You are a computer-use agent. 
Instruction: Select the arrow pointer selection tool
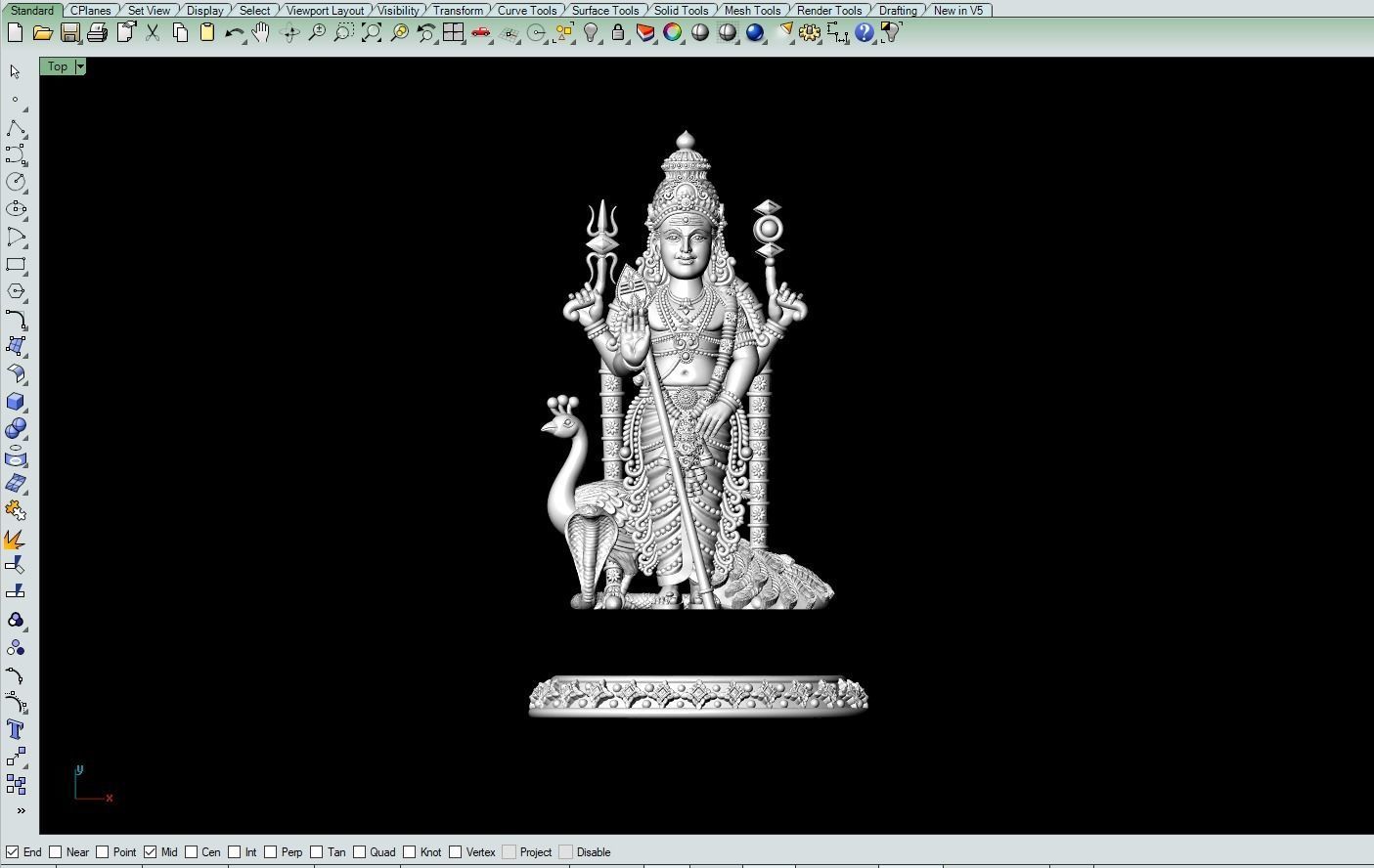[x=15, y=71]
